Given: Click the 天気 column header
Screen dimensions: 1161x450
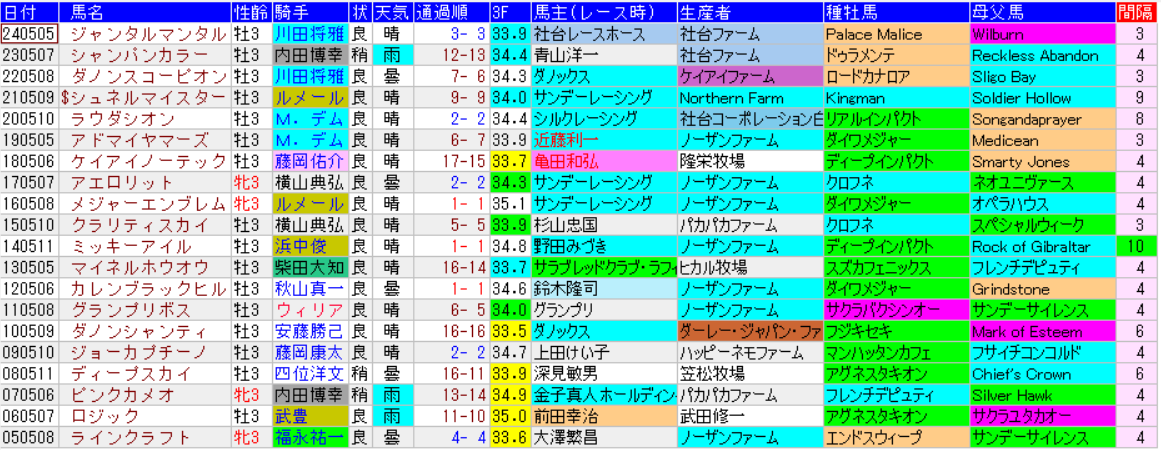Looking at the screenshot, I should tap(390, 12).
